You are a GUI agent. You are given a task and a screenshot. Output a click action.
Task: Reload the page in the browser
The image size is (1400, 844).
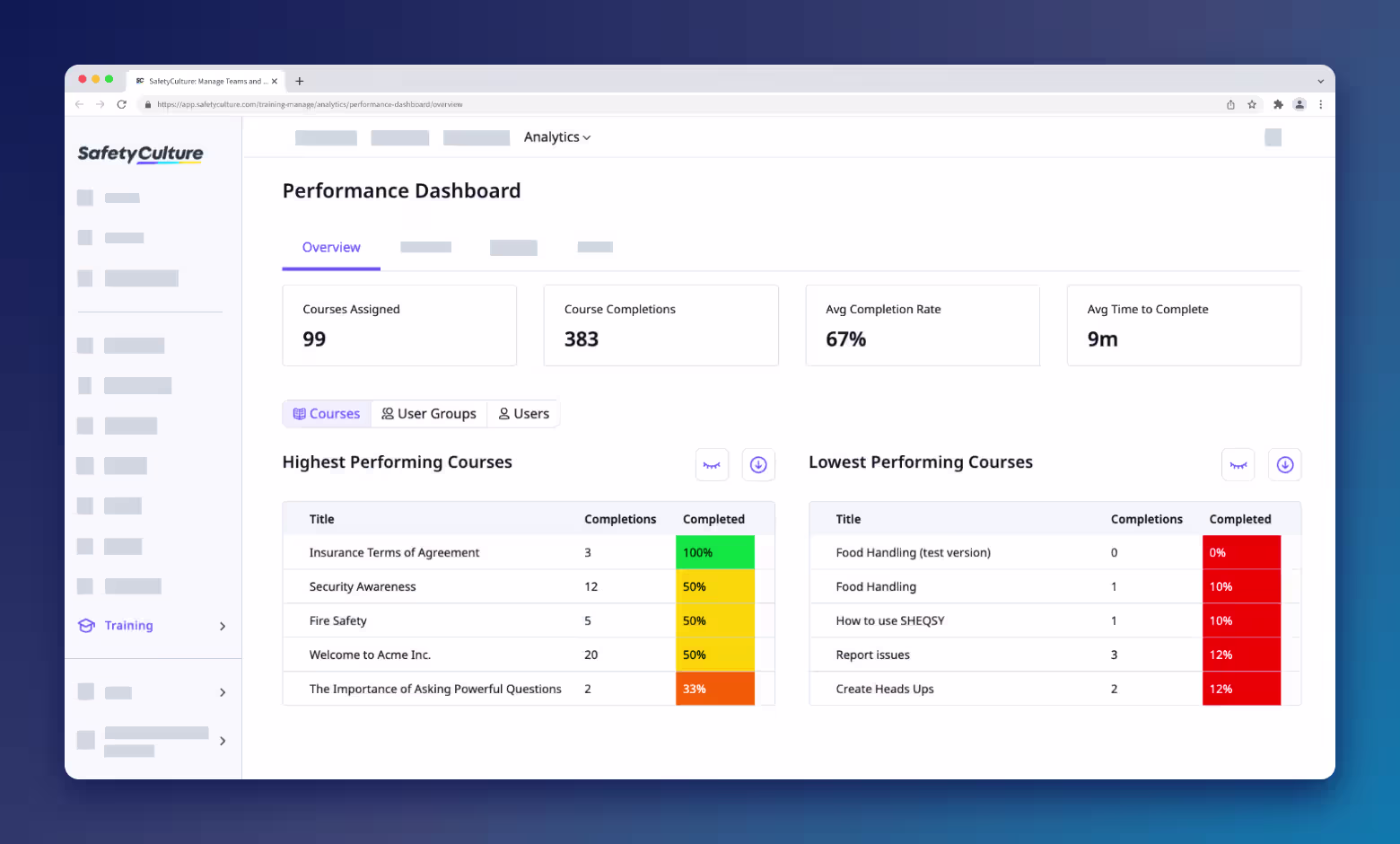[121, 104]
